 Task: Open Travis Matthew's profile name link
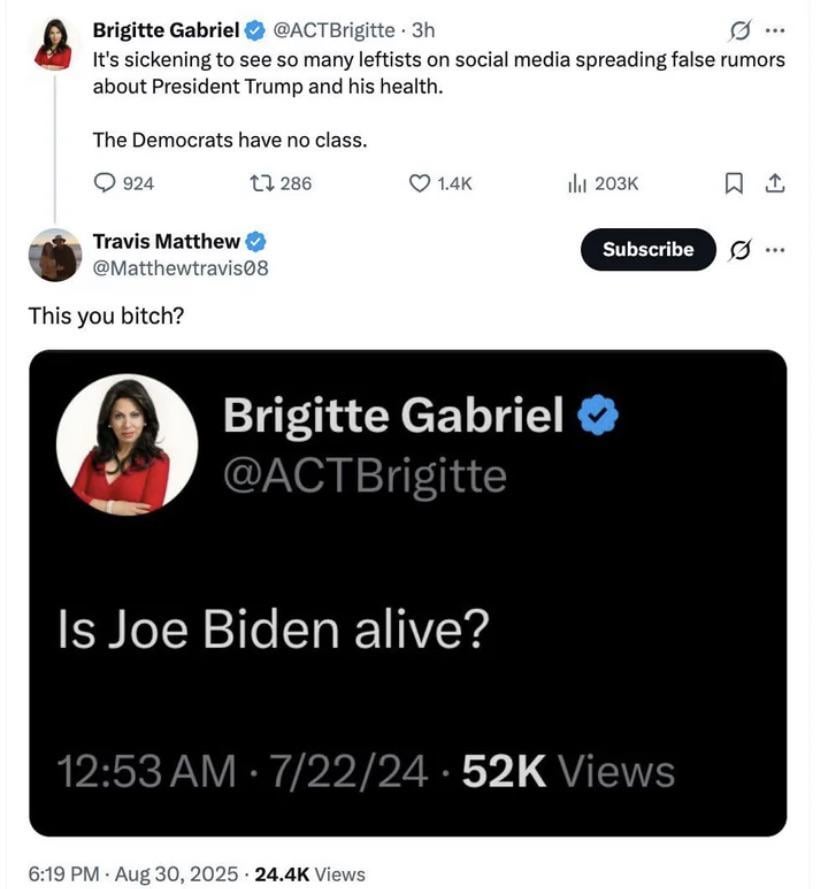coord(166,241)
